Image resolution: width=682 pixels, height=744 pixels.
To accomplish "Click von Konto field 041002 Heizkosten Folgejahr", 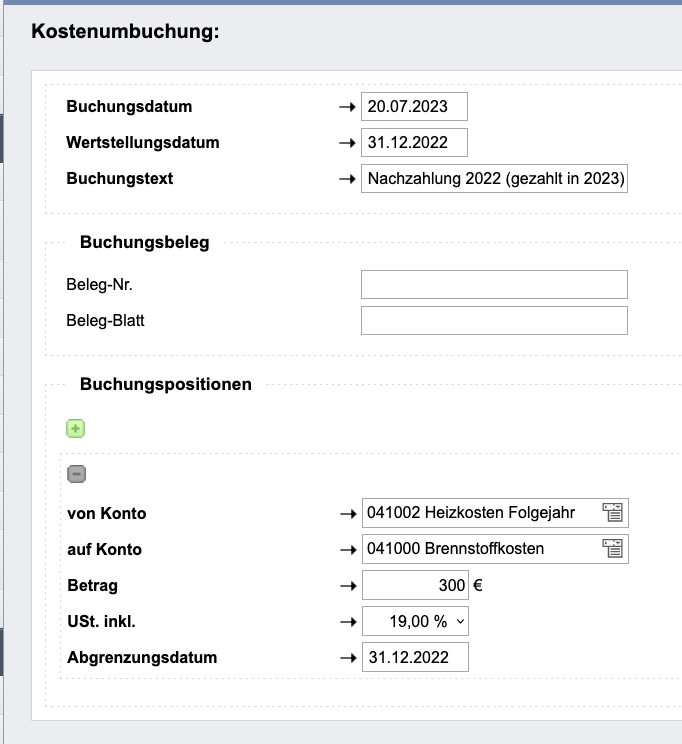I will (x=495, y=513).
